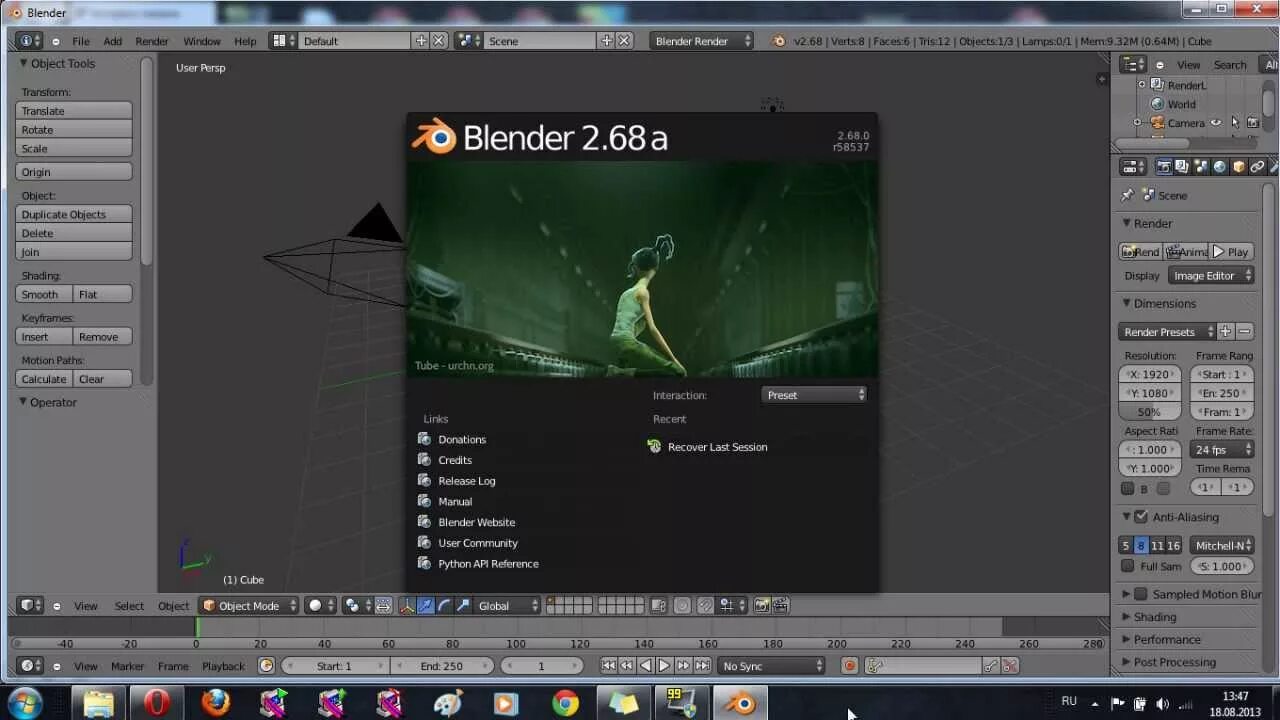Click the World globe icon in outliner
1280x720 pixels.
(1157, 104)
